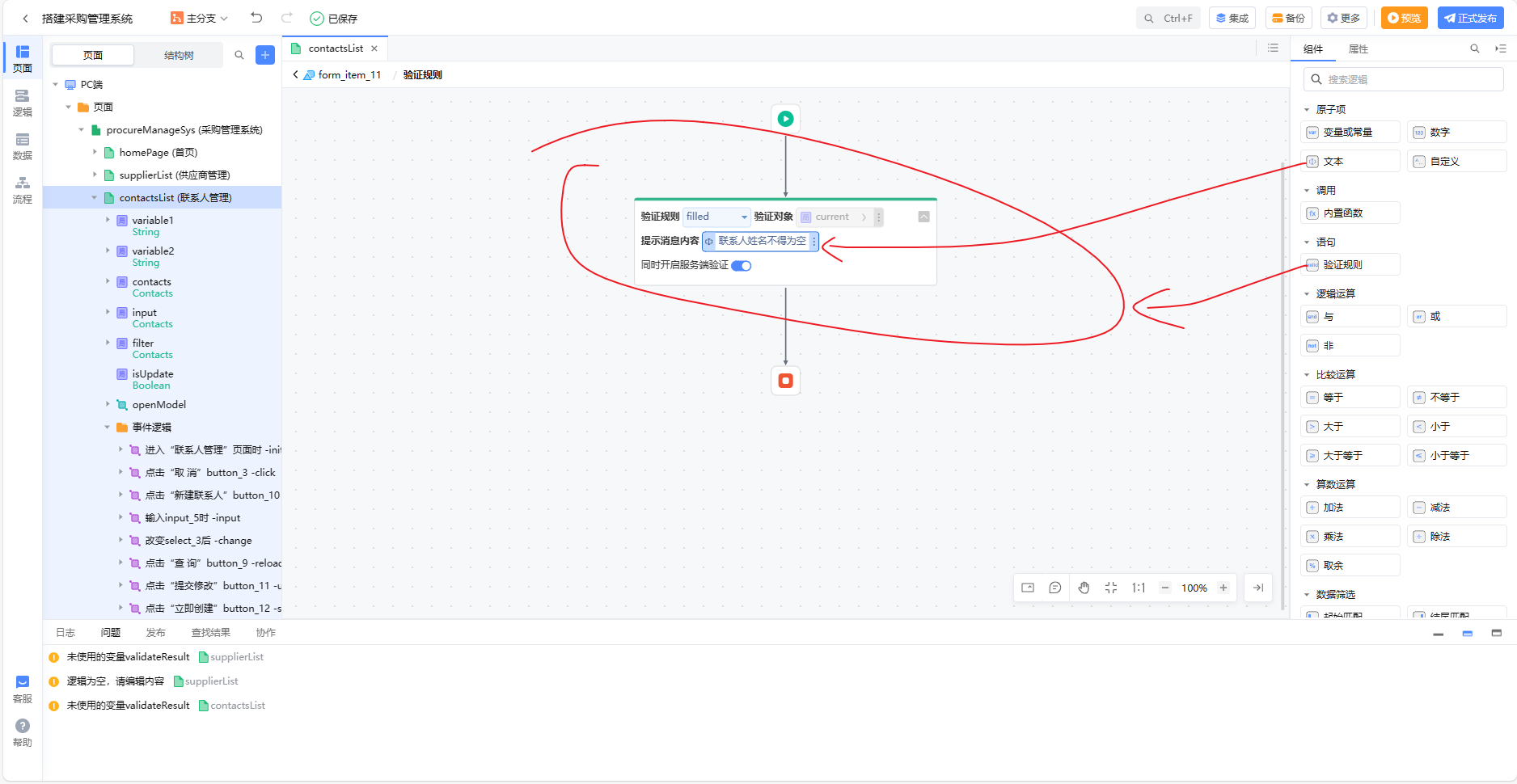1517x784 pixels.
Task: Click the comment icon in canvas toolbar
Action: (x=1054, y=588)
